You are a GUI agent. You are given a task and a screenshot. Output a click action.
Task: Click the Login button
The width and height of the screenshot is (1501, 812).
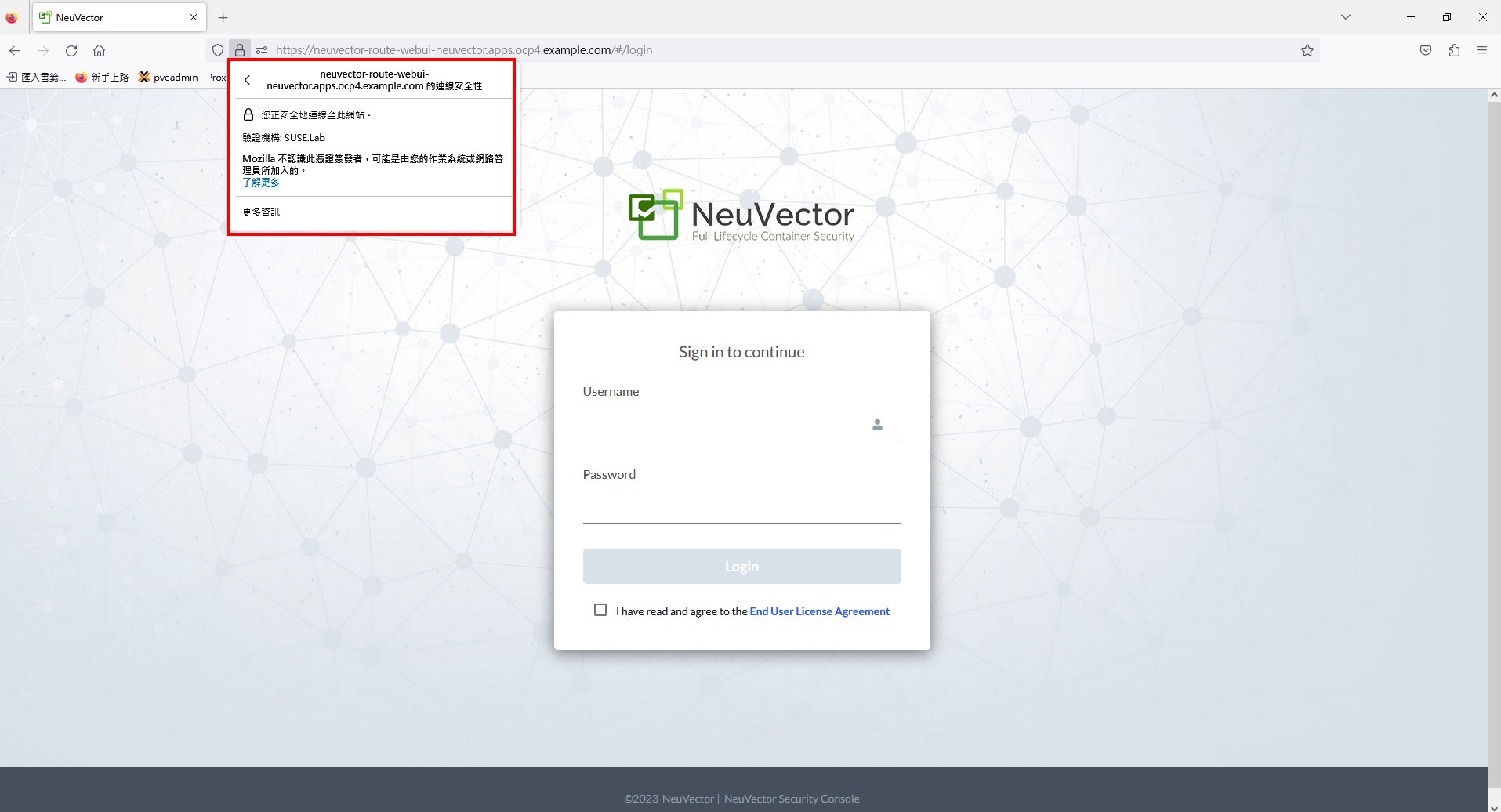pos(741,566)
